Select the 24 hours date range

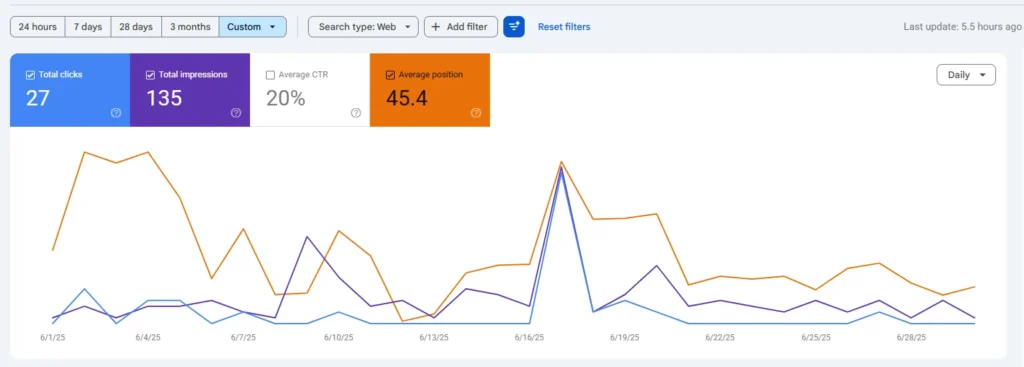tap(38, 27)
